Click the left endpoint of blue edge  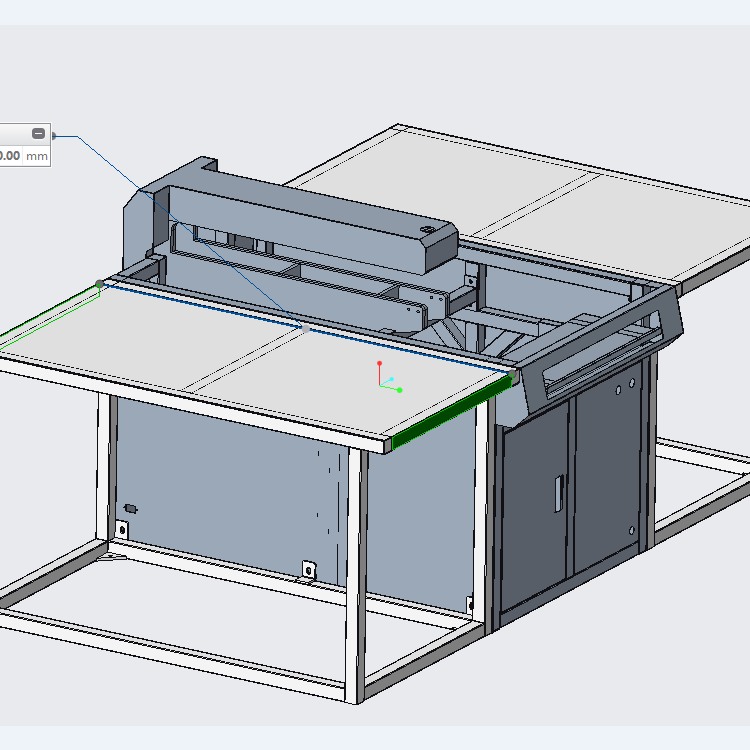click(99, 284)
